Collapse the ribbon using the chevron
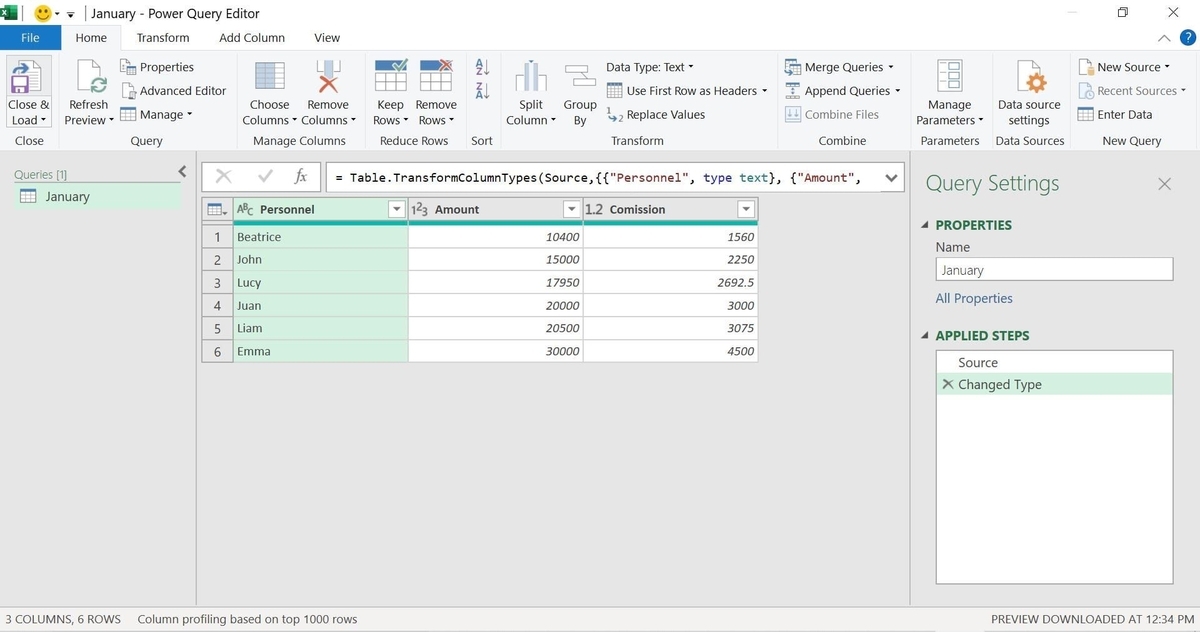Screen dimensions: 1200x632 pos(1163,37)
